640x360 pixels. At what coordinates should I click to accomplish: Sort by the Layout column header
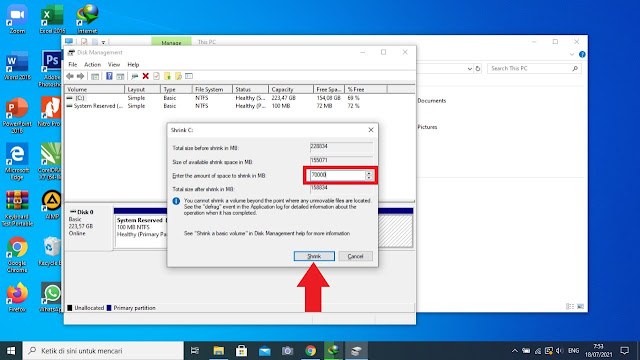[142, 89]
